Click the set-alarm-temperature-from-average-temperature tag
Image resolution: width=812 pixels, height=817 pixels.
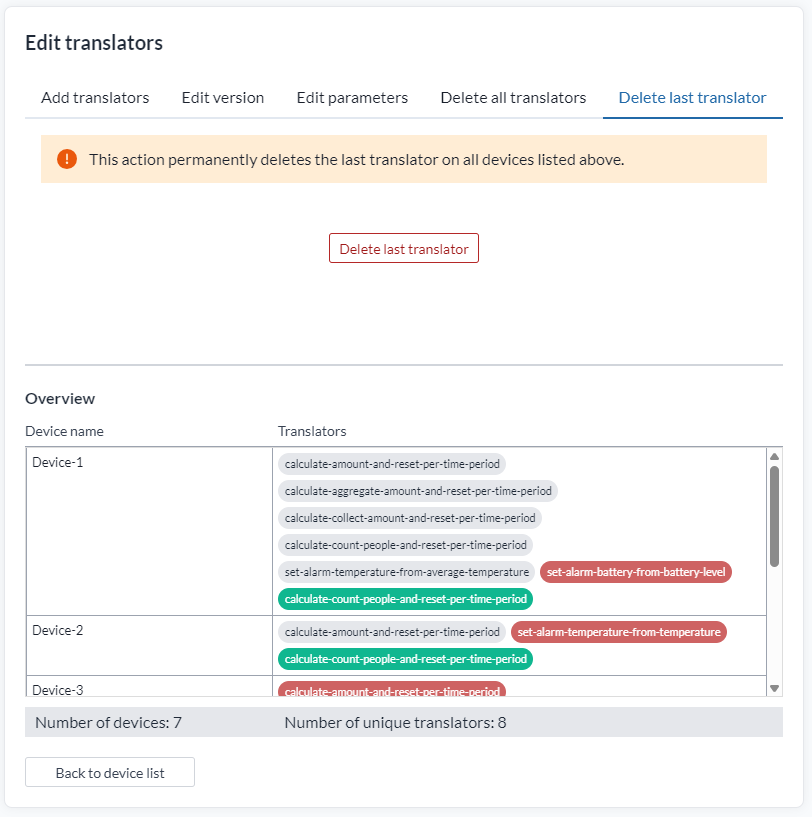click(407, 572)
